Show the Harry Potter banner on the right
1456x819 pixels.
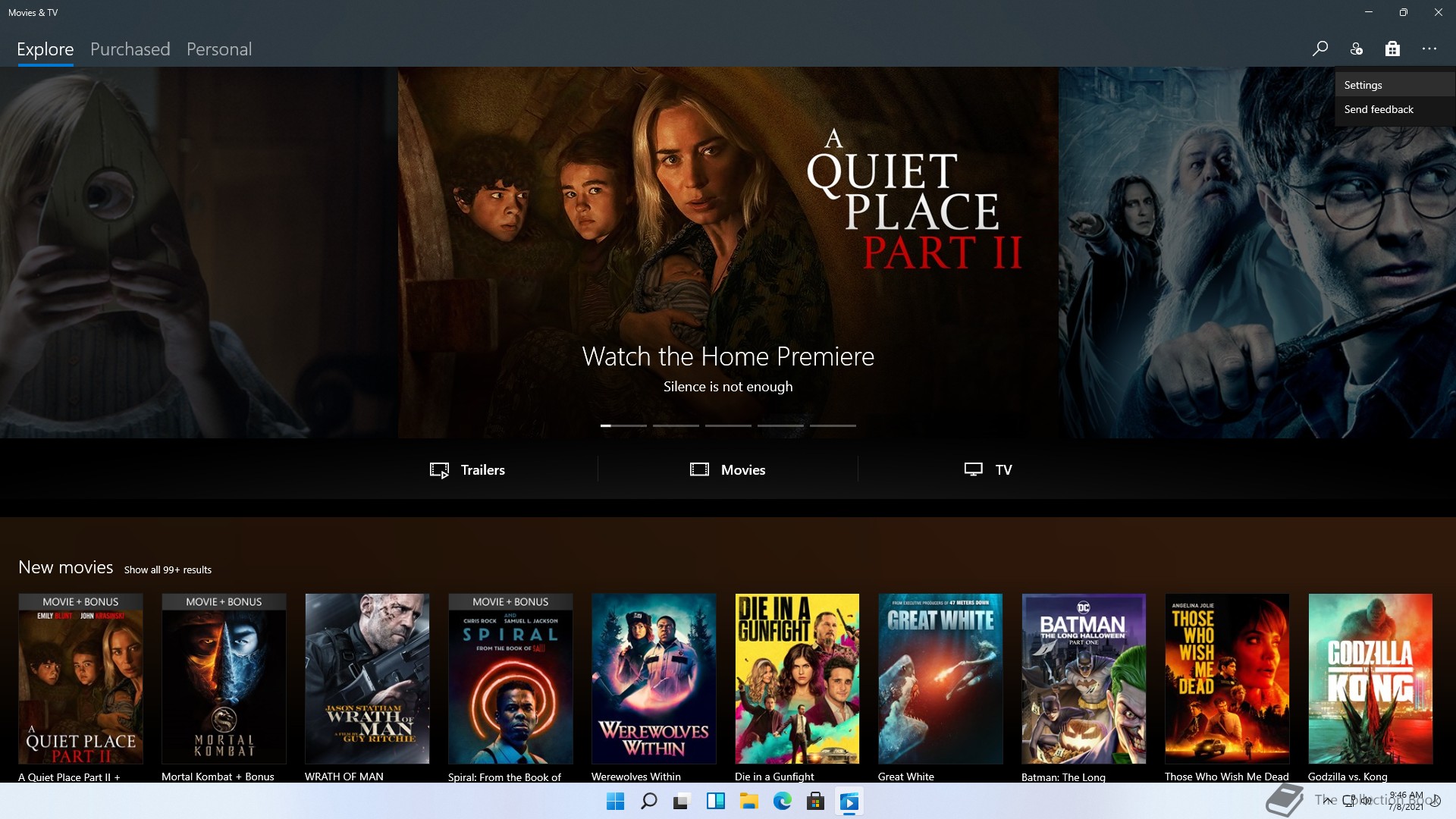click(x=1257, y=253)
